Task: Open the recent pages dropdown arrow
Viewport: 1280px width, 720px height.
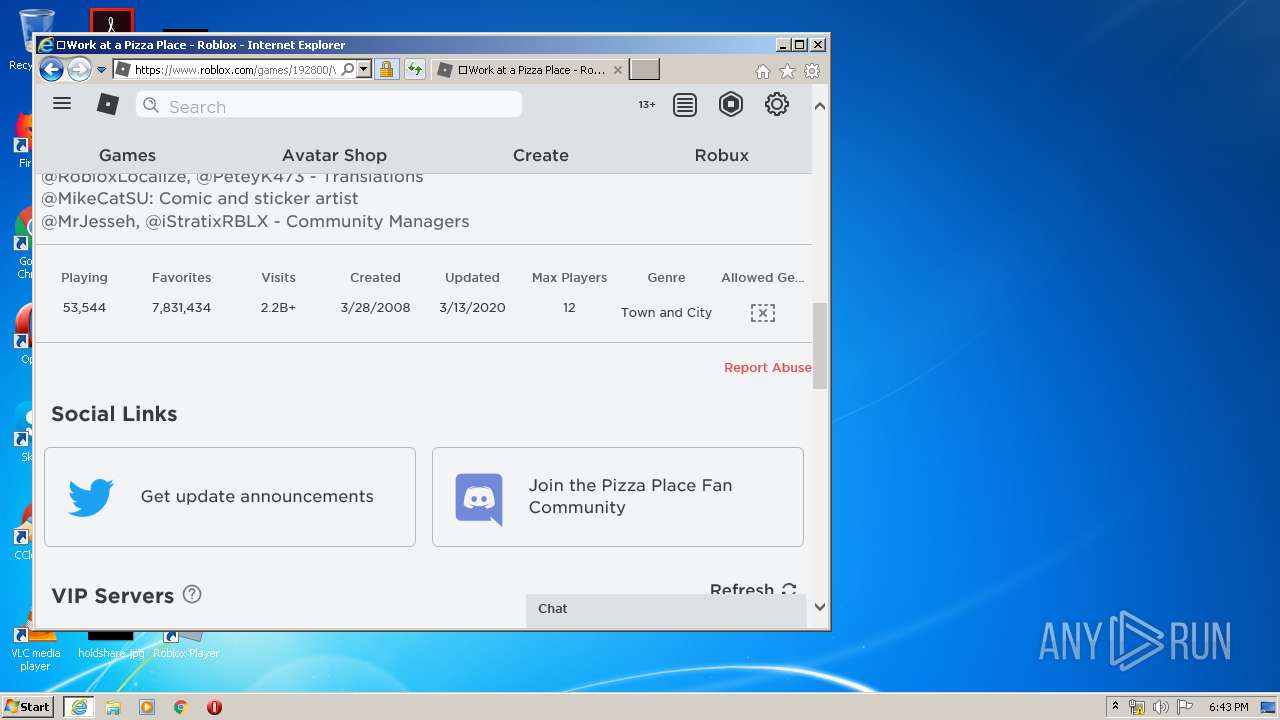Action: [x=101, y=70]
